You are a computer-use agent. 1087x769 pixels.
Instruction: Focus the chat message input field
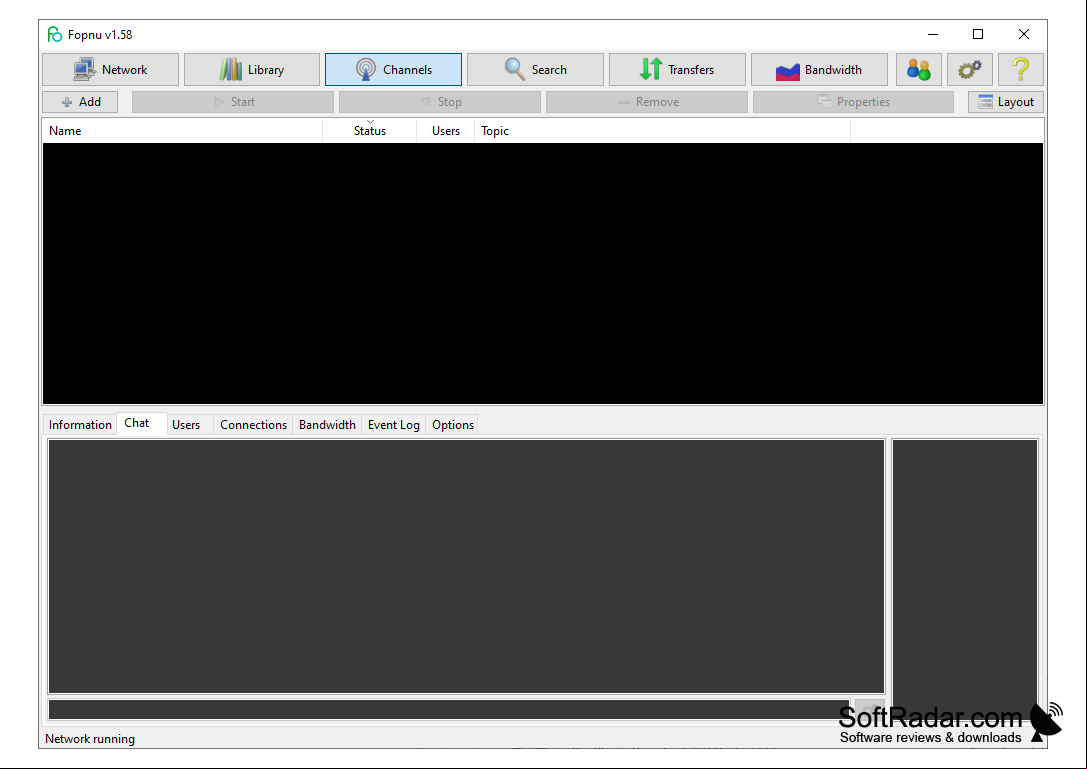(x=449, y=709)
